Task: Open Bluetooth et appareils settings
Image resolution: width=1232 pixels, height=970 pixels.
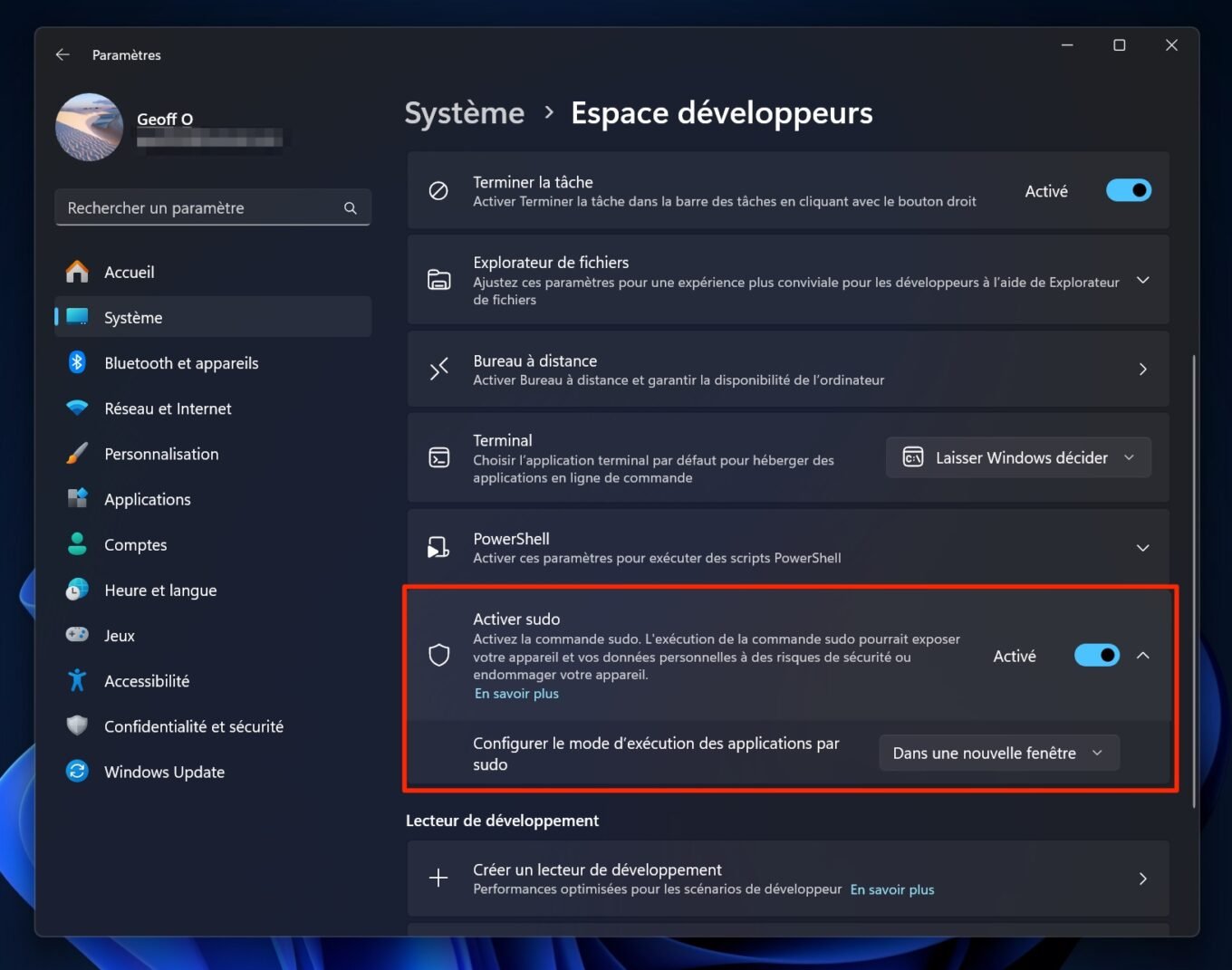Action: click(213, 362)
